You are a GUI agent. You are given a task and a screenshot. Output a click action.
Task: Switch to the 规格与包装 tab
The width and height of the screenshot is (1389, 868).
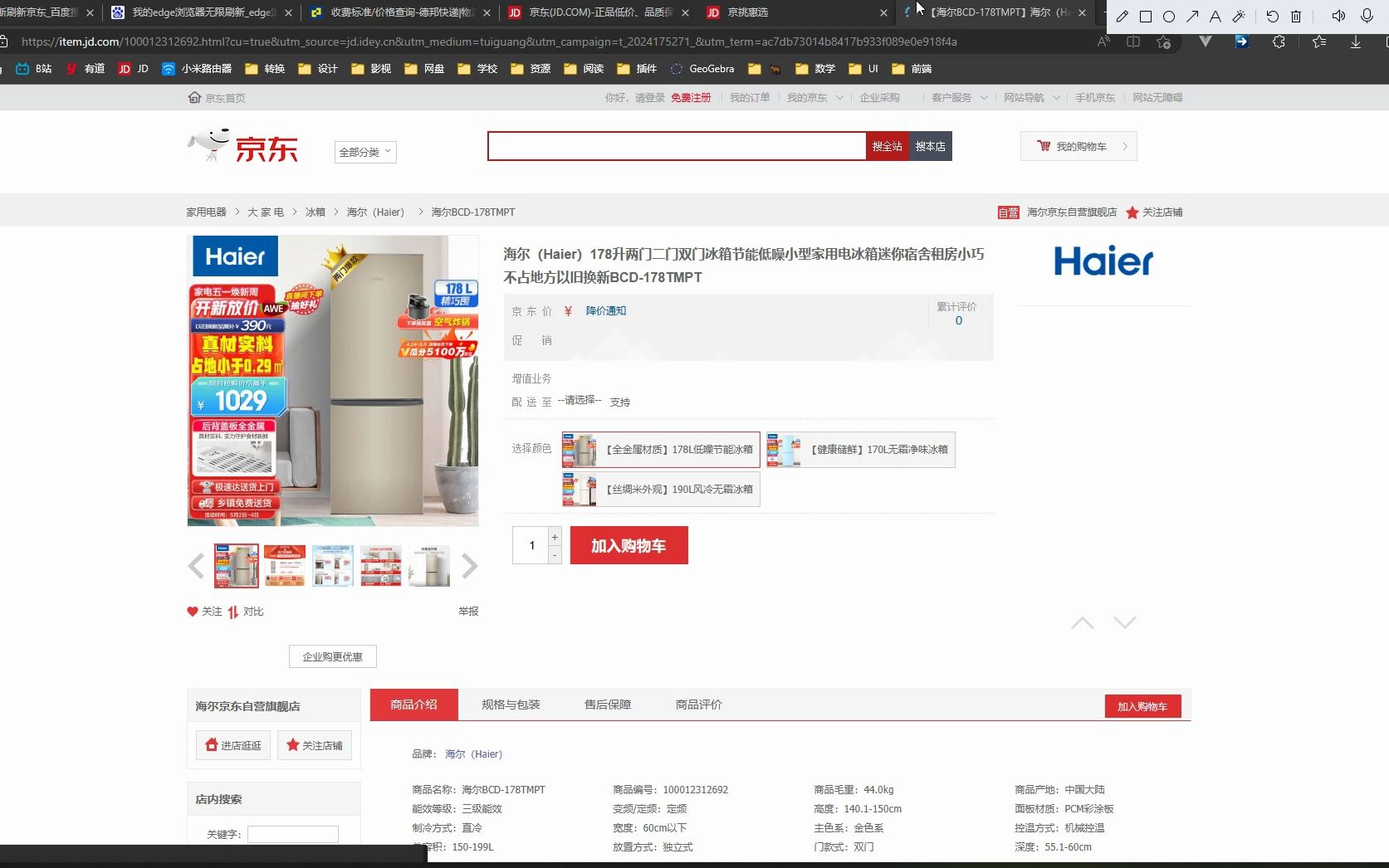click(x=510, y=705)
